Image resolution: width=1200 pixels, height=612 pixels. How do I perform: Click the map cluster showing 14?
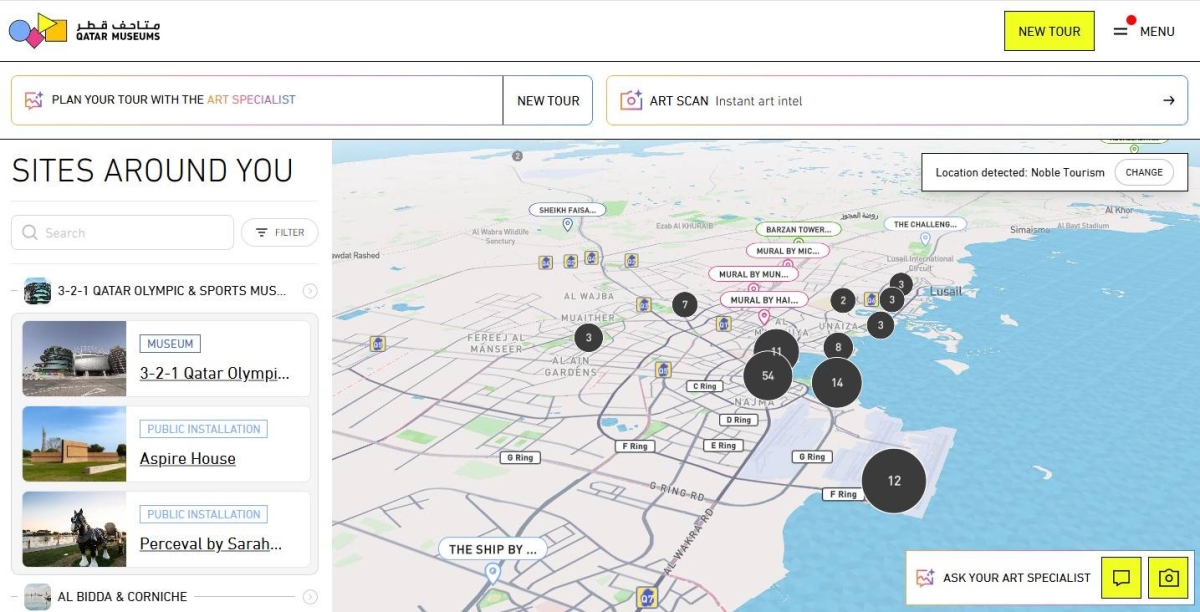[837, 382]
